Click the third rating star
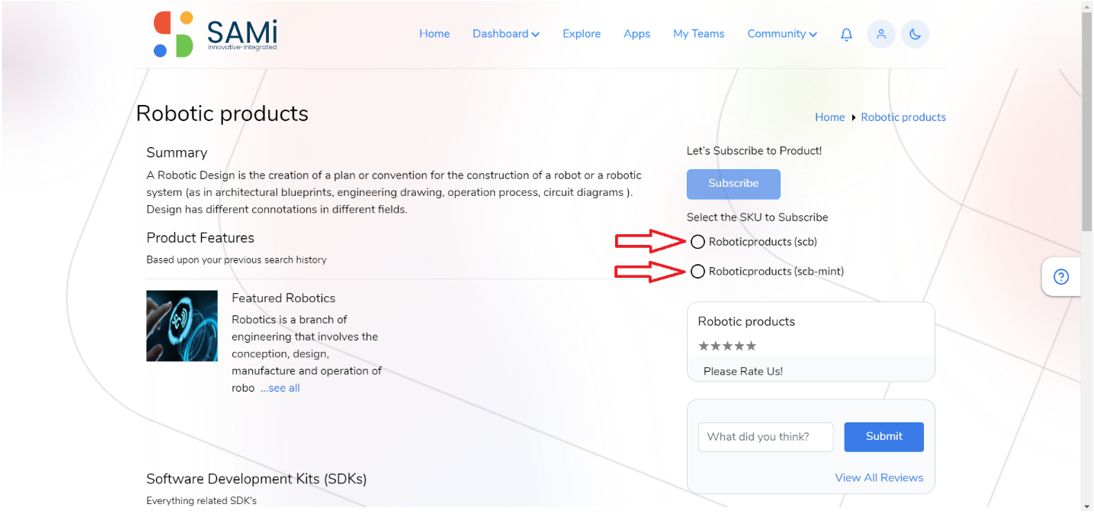 [727, 346]
